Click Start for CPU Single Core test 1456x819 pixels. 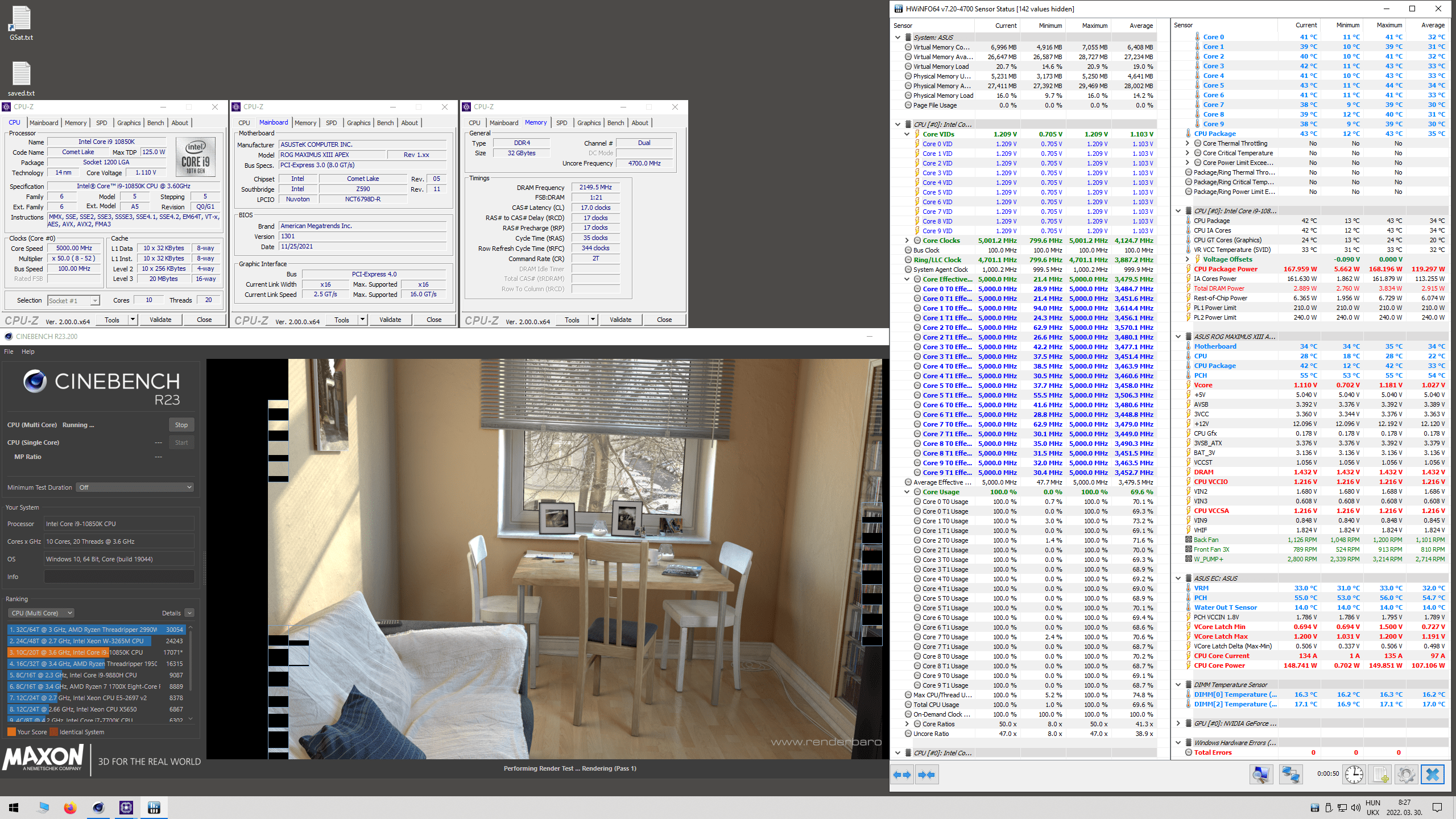(181, 442)
